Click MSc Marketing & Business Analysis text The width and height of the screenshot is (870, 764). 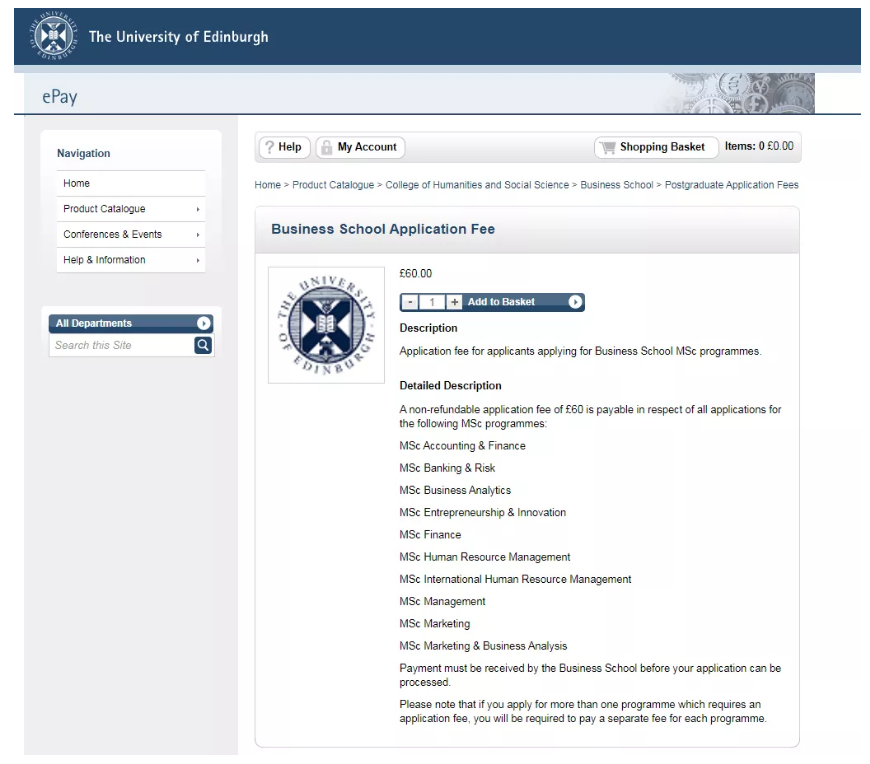[483, 646]
